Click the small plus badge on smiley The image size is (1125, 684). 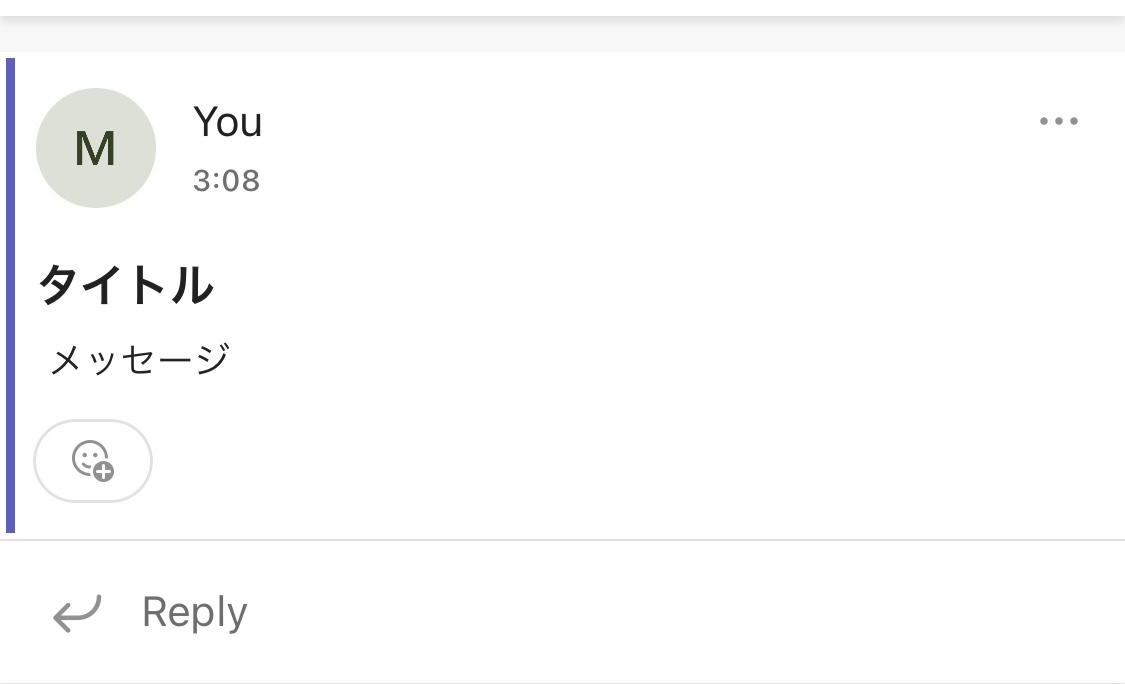[104, 472]
